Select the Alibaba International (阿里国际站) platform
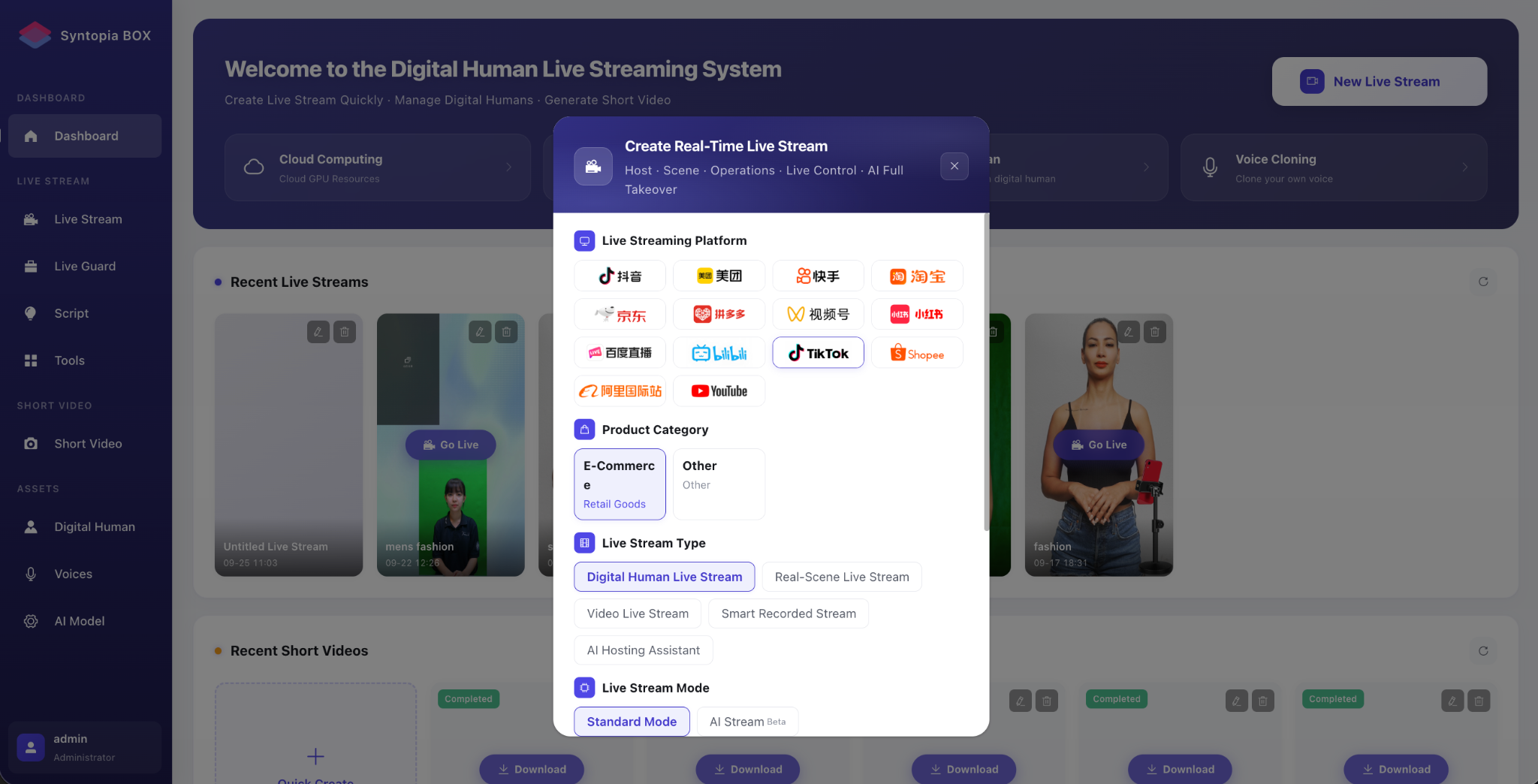The image size is (1538, 784). point(620,391)
